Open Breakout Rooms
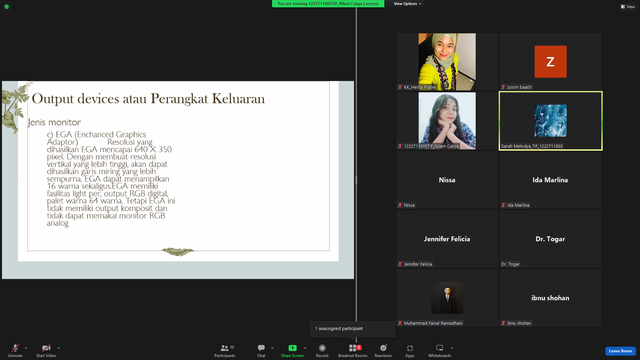Image resolution: width=640 pixels, height=360 pixels. pyautogui.click(x=353, y=350)
